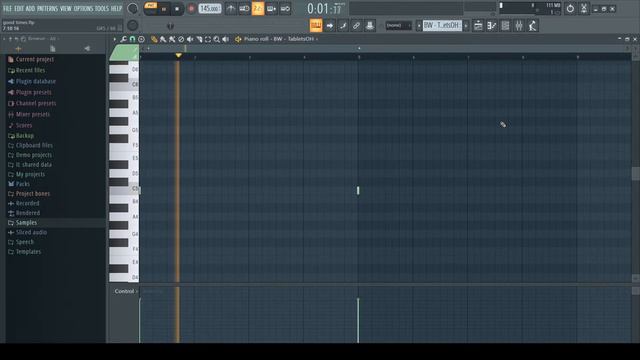
Task: Select the Mute tool in piano roll toolbar
Action: [x=190, y=39]
